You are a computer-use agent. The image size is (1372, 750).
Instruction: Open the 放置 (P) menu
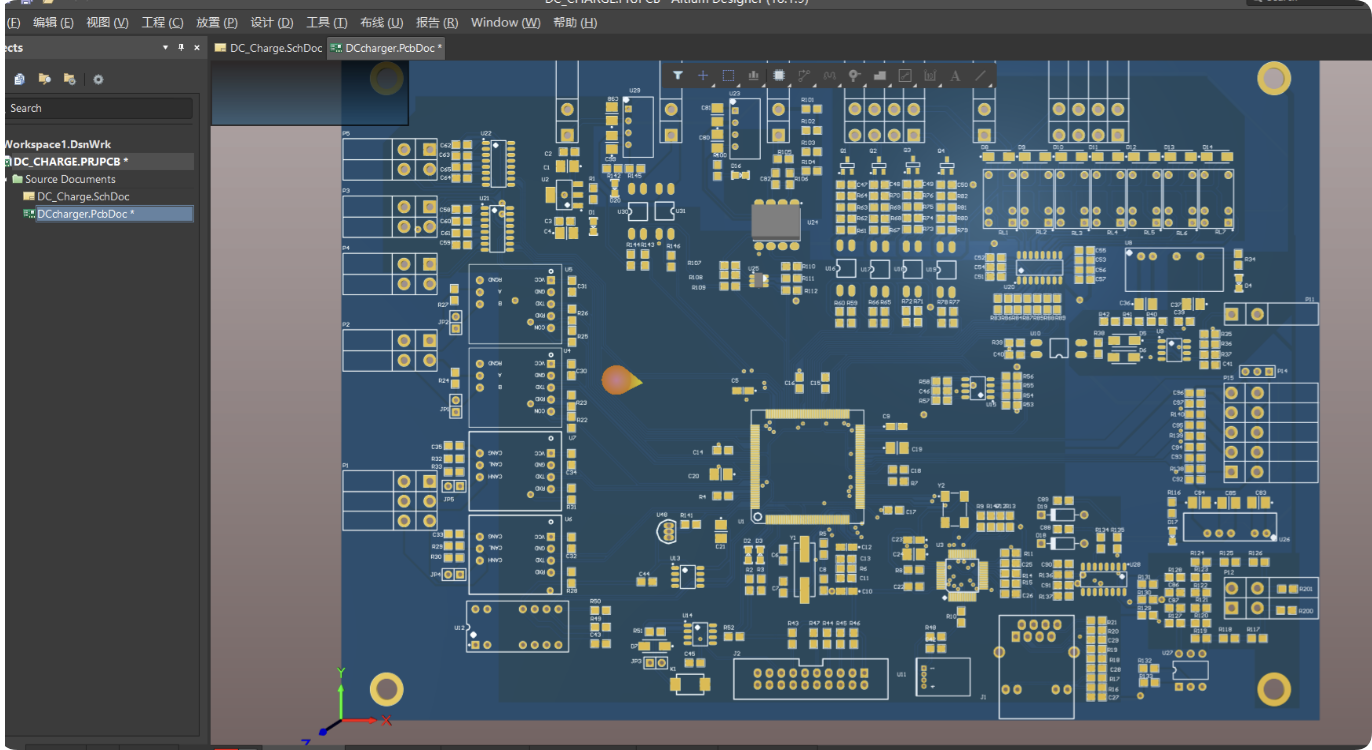coord(217,22)
